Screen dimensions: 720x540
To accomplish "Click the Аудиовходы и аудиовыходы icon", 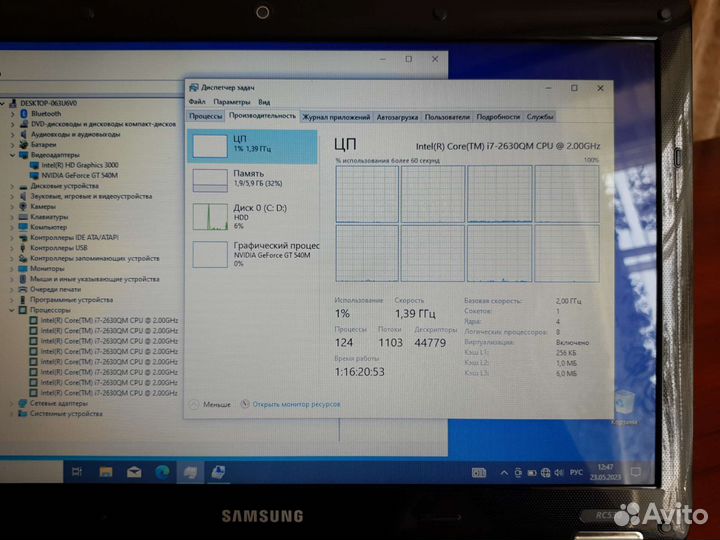I will [x=24, y=134].
